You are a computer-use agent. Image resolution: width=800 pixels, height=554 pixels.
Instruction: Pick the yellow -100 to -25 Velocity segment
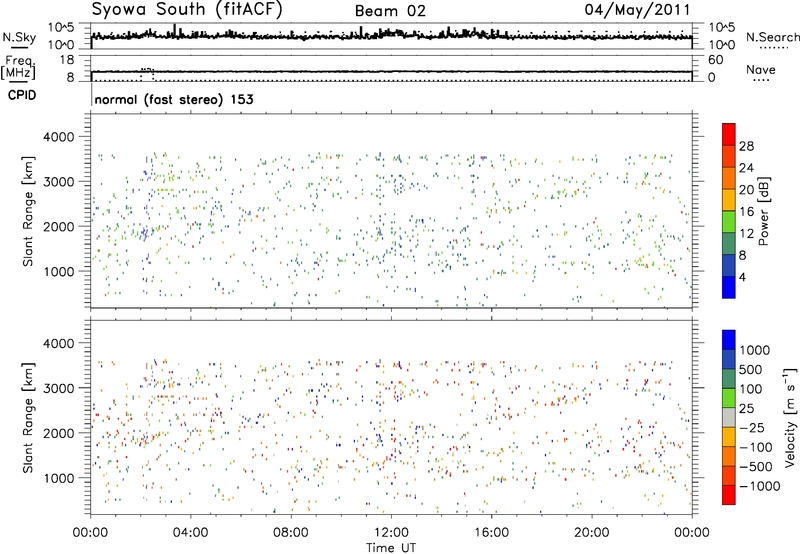point(729,437)
